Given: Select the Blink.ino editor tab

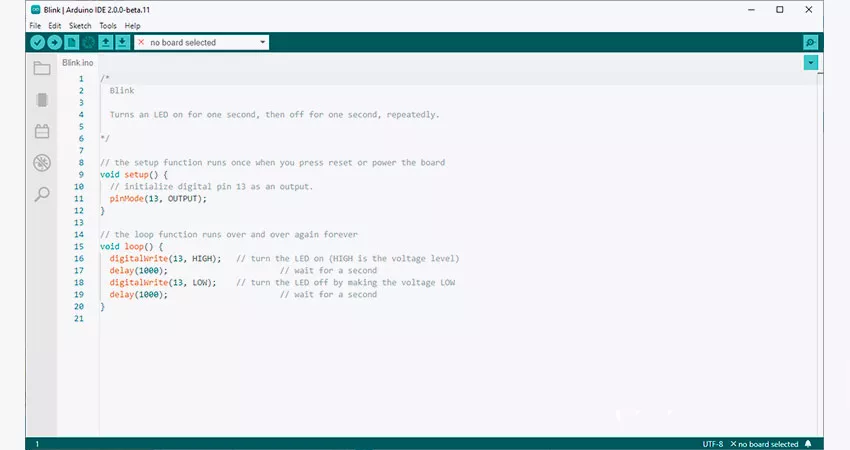Looking at the screenshot, I should [78, 62].
